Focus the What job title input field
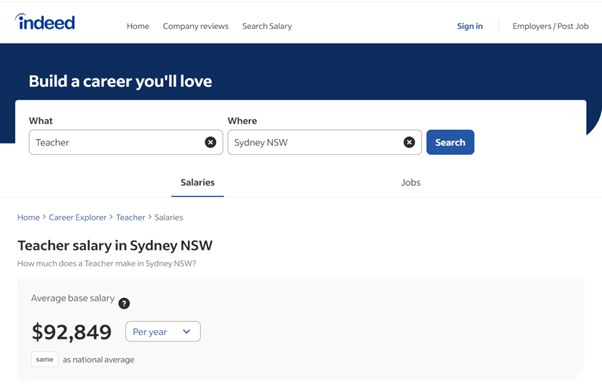The width and height of the screenshot is (602, 389). coord(116,142)
